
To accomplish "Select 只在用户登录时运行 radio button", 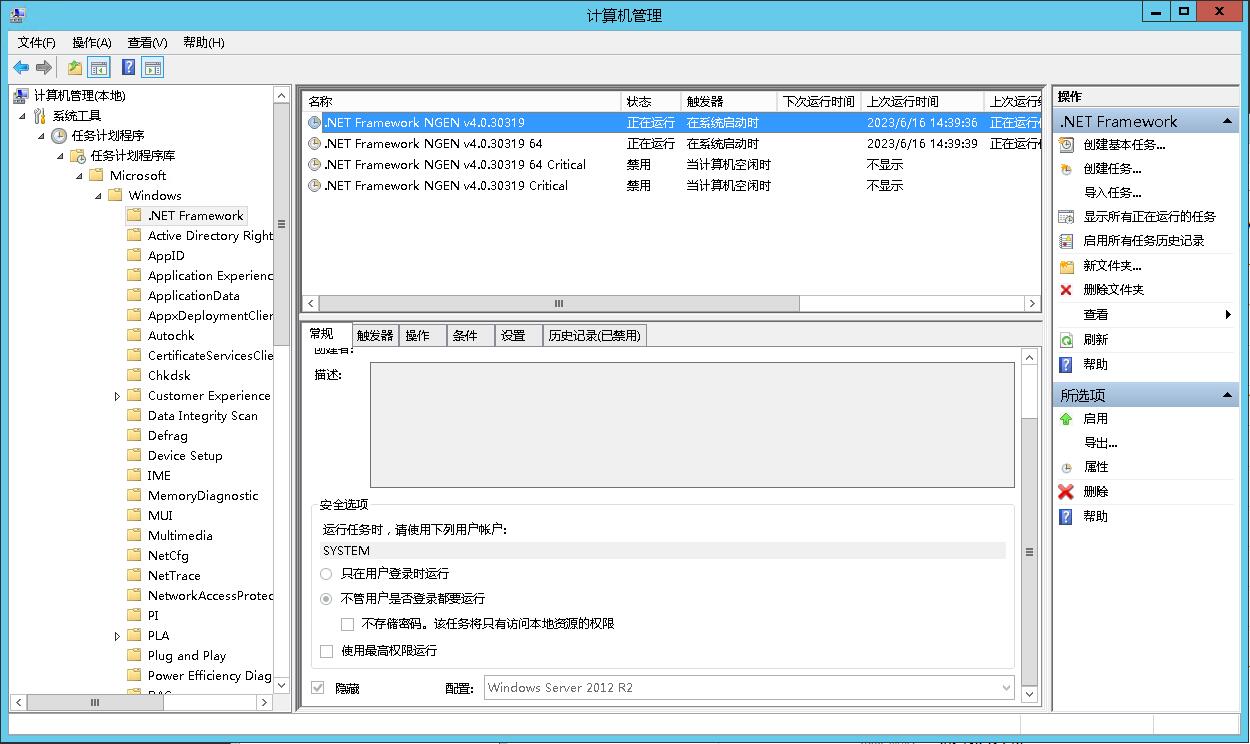I will click(x=326, y=574).
